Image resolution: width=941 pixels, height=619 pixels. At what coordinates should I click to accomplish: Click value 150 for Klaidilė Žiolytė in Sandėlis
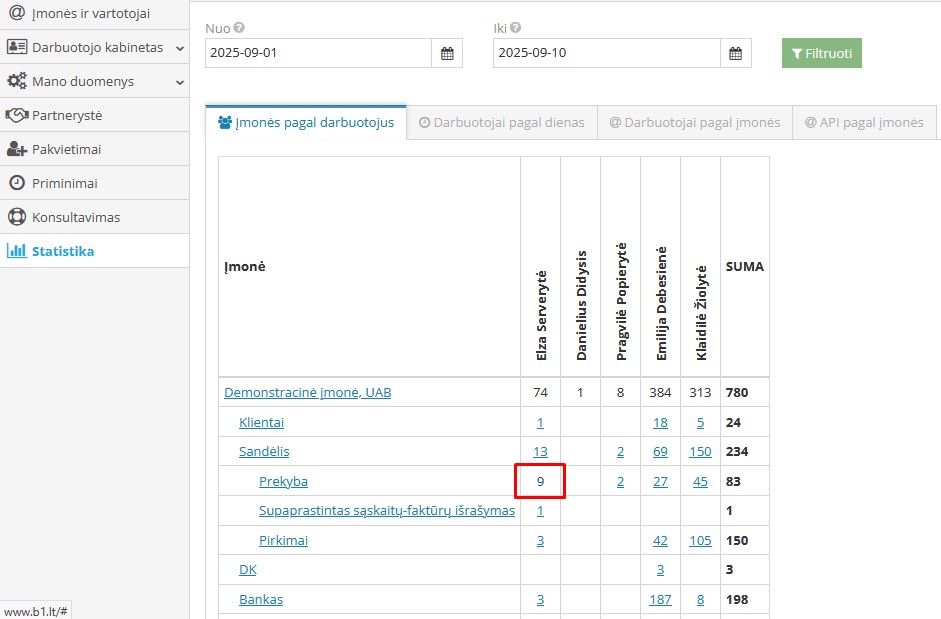click(700, 452)
